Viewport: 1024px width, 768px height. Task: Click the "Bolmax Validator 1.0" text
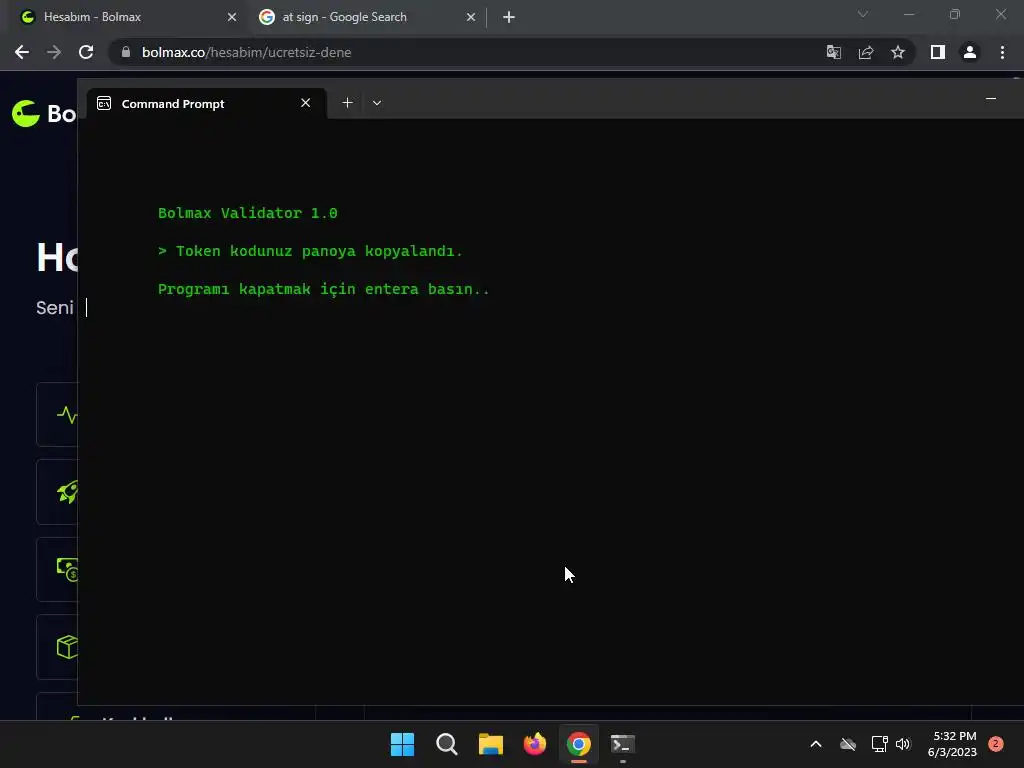coord(248,213)
